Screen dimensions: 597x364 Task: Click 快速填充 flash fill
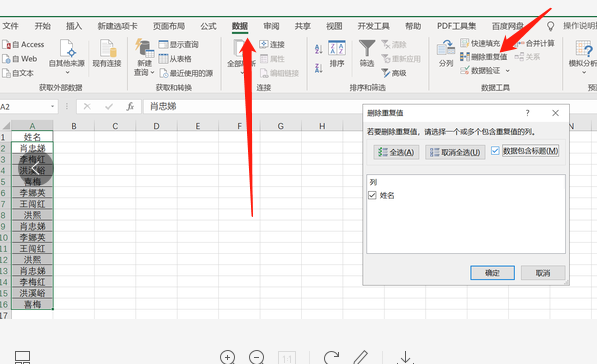pos(480,43)
